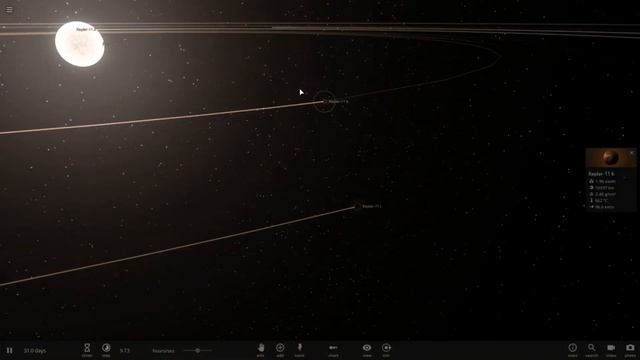Click the orbital speed value in card
Viewport: 640px width, 360px height.
(604, 207)
